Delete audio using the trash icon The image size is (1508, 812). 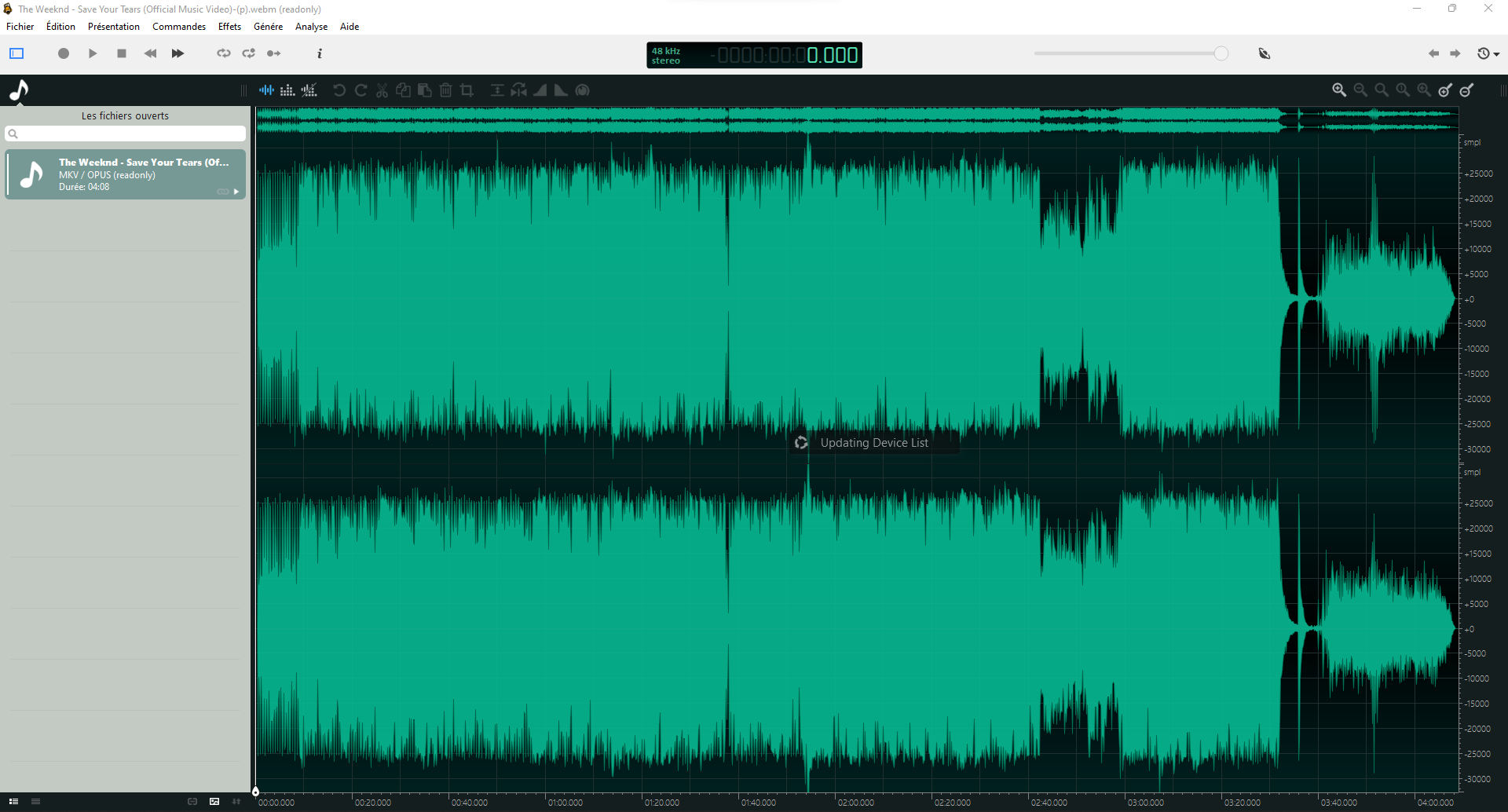pyautogui.click(x=445, y=90)
